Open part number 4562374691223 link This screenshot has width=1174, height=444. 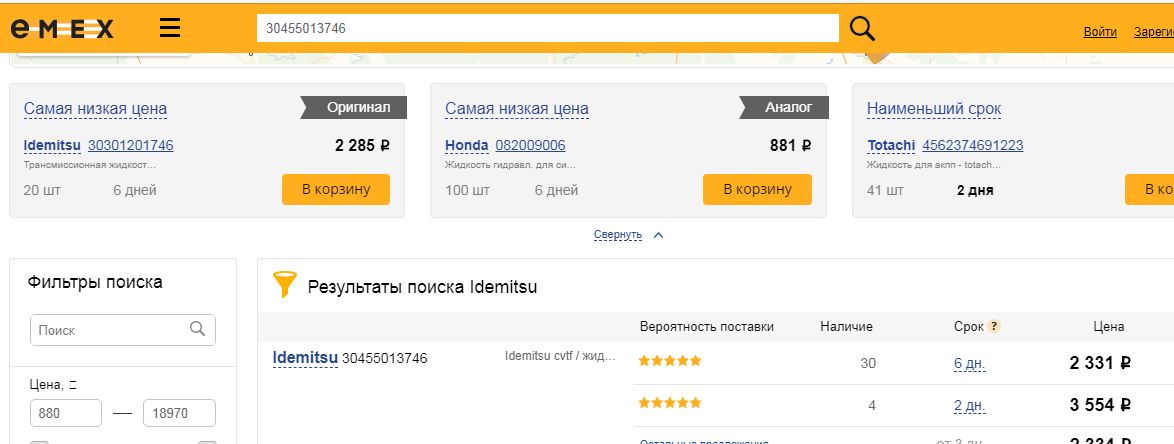click(972, 145)
